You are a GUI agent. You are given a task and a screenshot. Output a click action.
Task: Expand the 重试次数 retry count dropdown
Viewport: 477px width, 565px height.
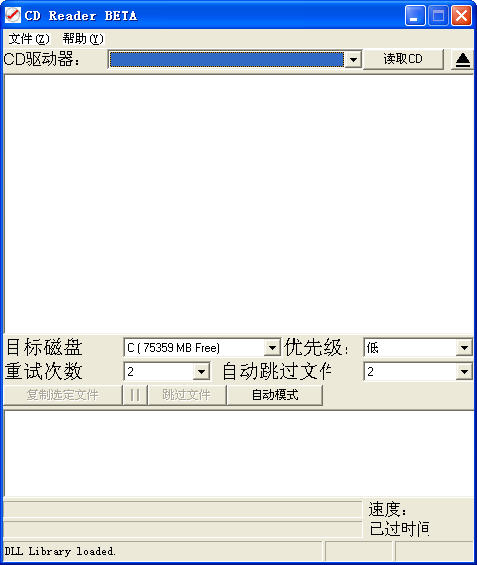pyautogui.click(x=201, y=372)
